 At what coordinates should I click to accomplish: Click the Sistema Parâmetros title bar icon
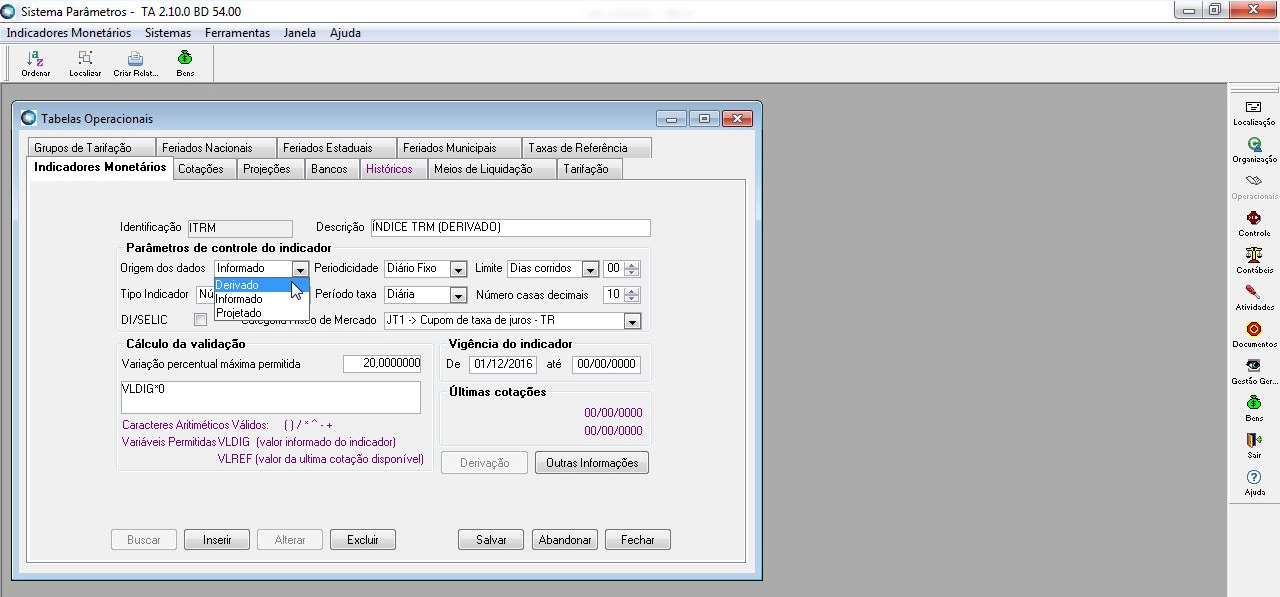(x=9, y=11)
